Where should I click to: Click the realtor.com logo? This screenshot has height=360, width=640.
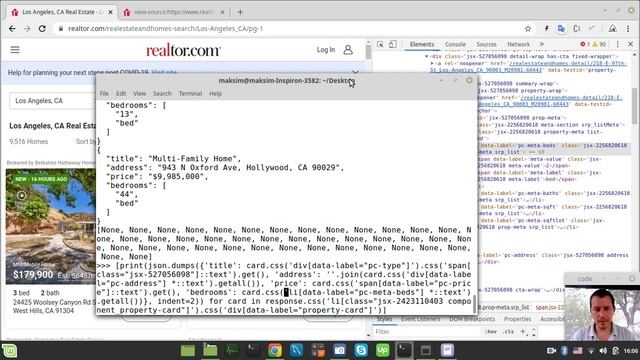click(183, 51)
